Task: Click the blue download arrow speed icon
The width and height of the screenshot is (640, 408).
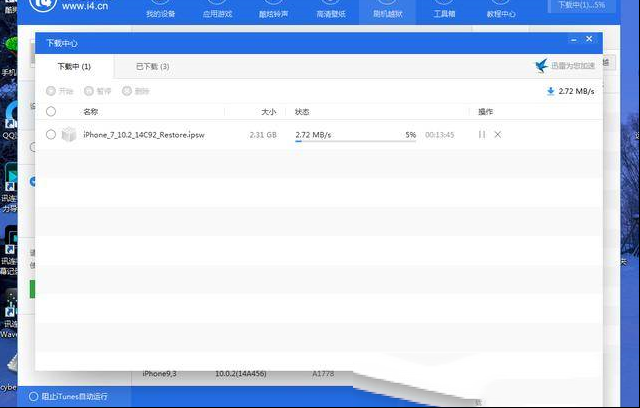Action: tap(551, 91)
